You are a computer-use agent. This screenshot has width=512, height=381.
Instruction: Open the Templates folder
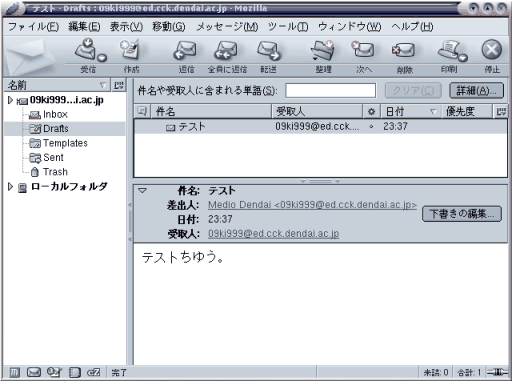[65, 143]
